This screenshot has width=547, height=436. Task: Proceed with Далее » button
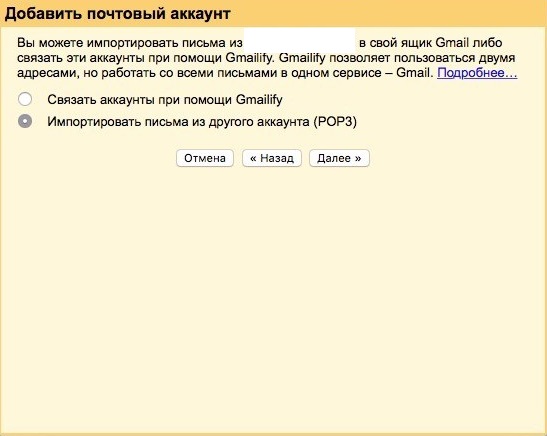pyautogui.click(x=339, y=158)
